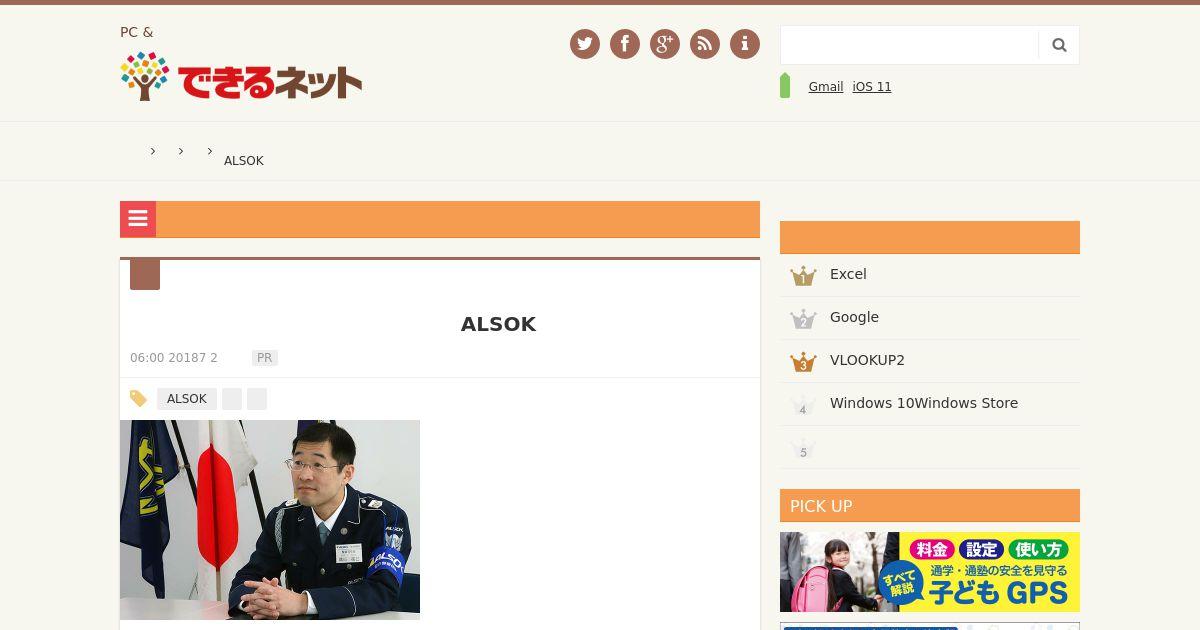
Task: Click the yellow tag icon
Action: point(138,399)
